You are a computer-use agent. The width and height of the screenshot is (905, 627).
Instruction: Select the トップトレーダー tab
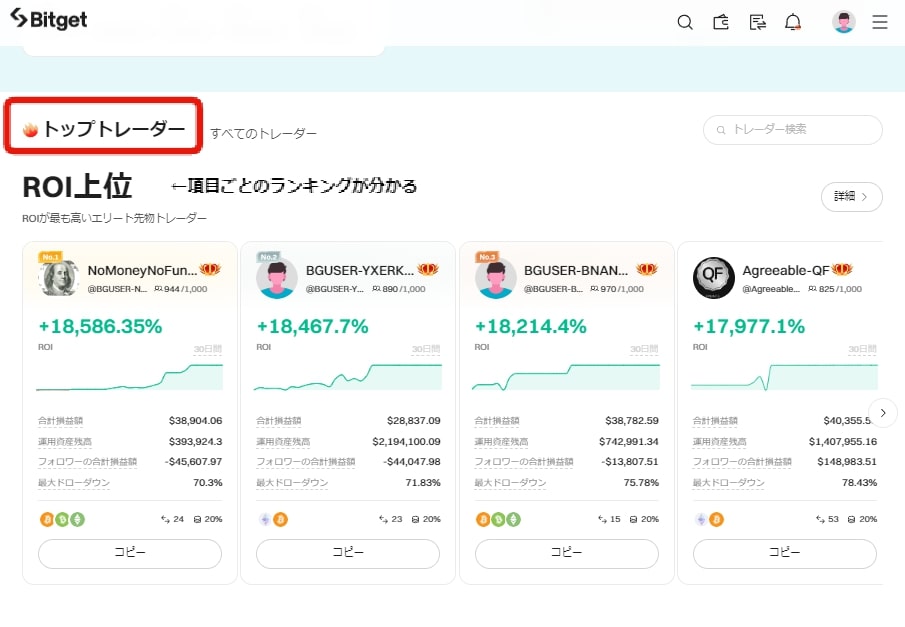pos(104,128)
